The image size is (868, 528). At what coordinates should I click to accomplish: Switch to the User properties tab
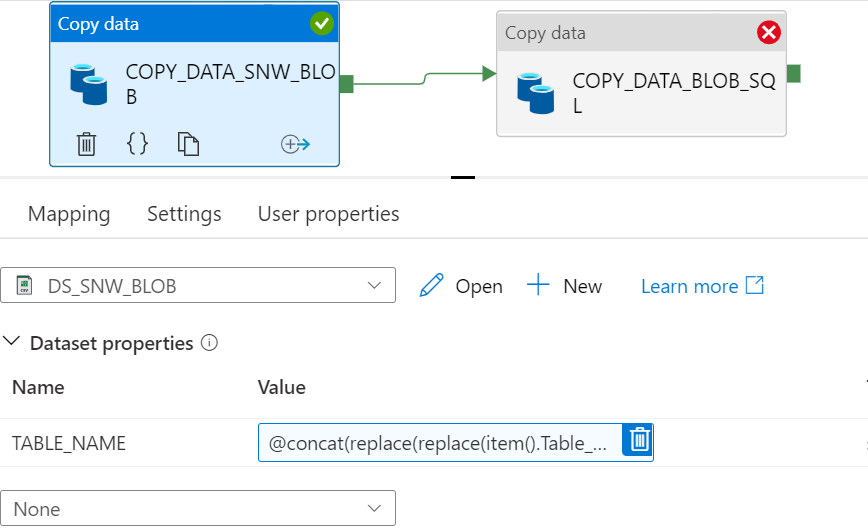(329, 214)
